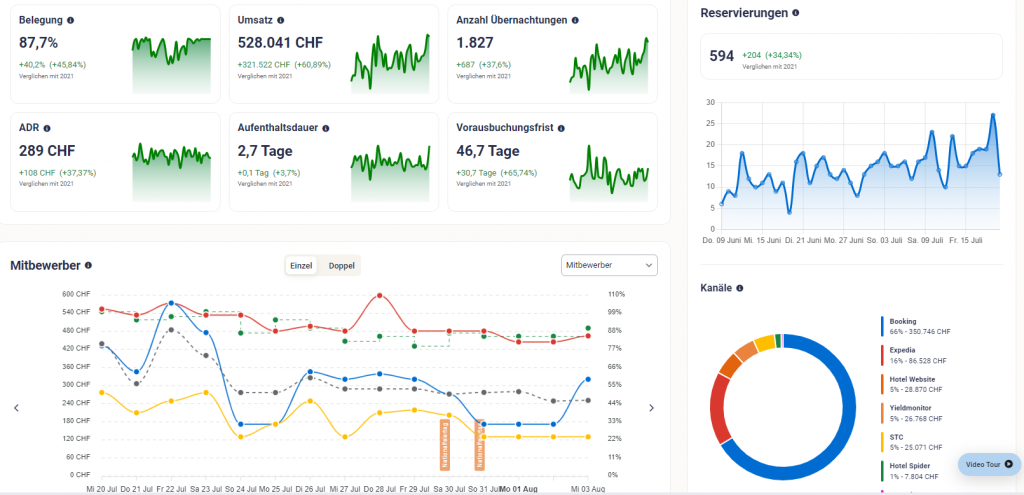Click the info icon next to Belegung
Image resolution: width=1024 pixels, height=495 pixels.
coord(70,20)
